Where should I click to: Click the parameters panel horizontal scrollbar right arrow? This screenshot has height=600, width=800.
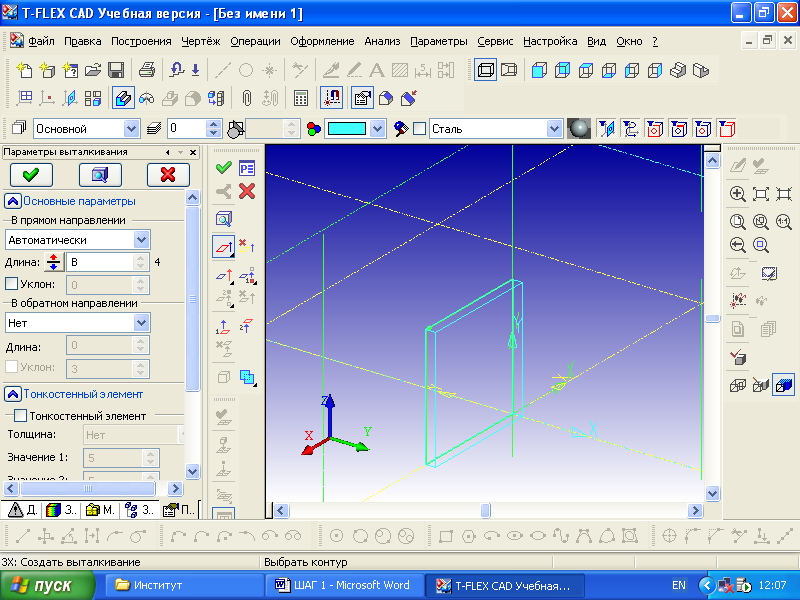(x=175, y=489)
